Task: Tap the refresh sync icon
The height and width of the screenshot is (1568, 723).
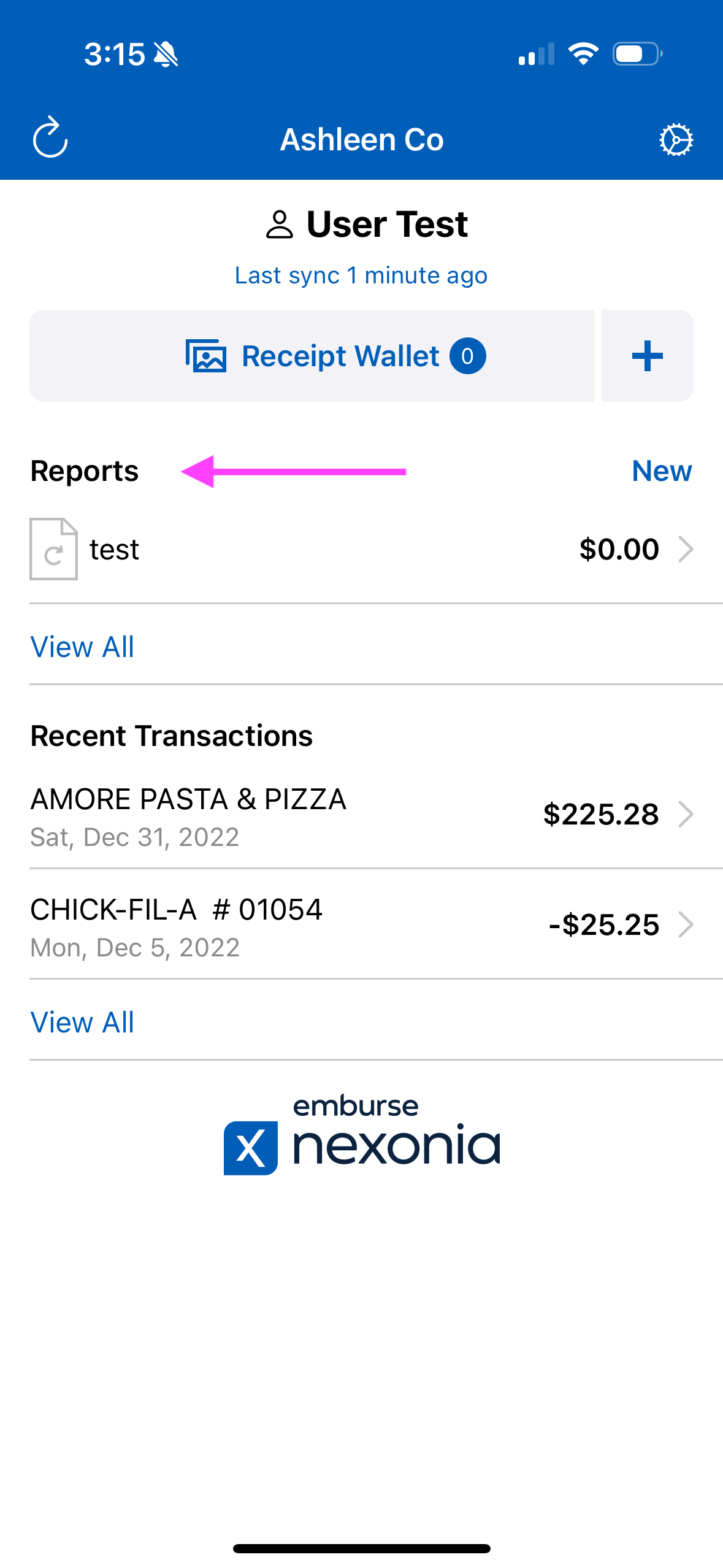Action: point(50,137)
